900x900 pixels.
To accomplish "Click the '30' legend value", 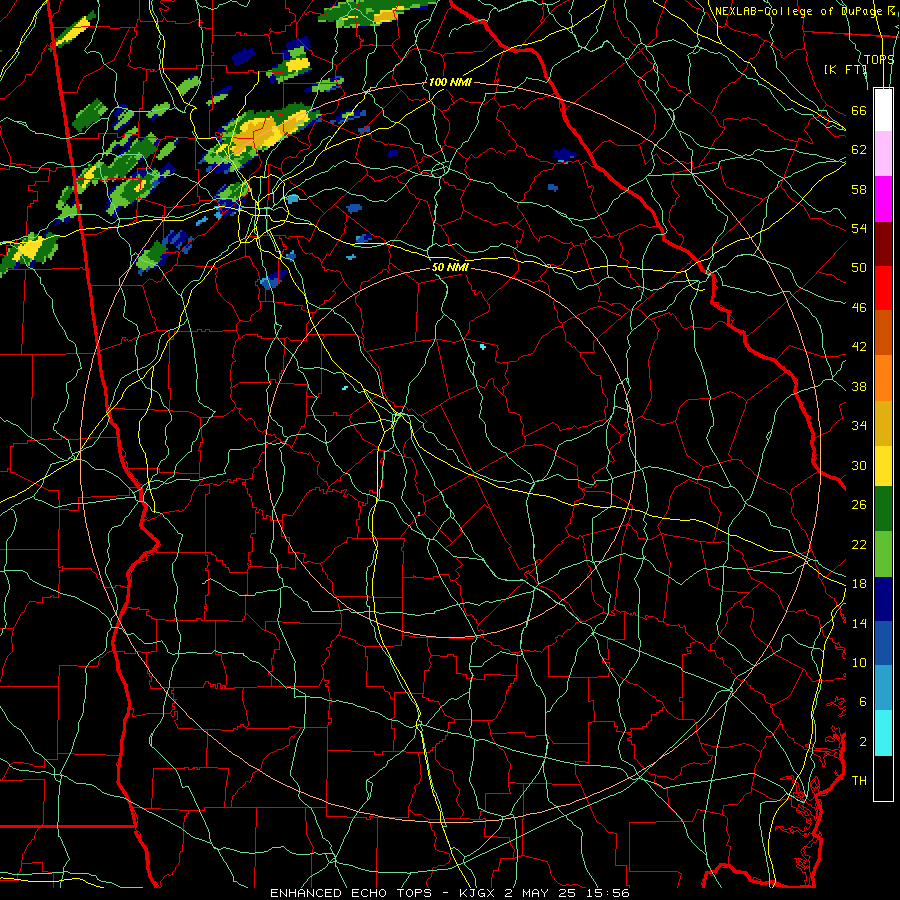I will (x=859, y=465).
